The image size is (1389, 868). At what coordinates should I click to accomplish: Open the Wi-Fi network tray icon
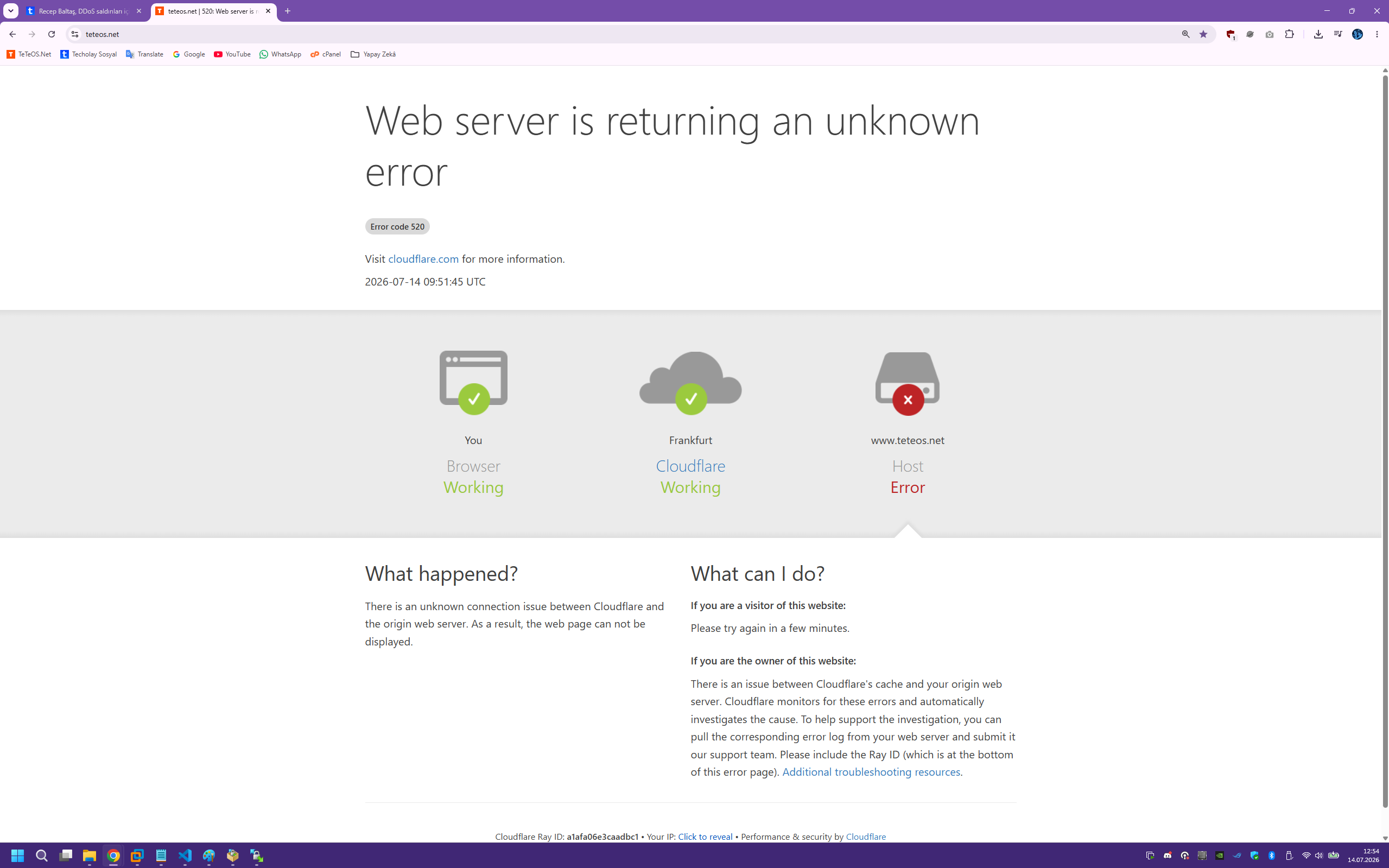tap(1306, 856)
